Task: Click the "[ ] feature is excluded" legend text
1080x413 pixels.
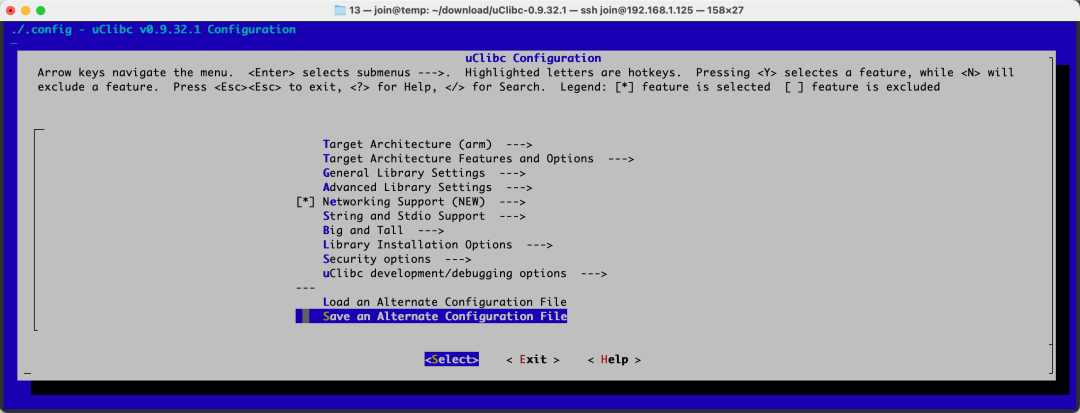Action: [x=862, y=87]
